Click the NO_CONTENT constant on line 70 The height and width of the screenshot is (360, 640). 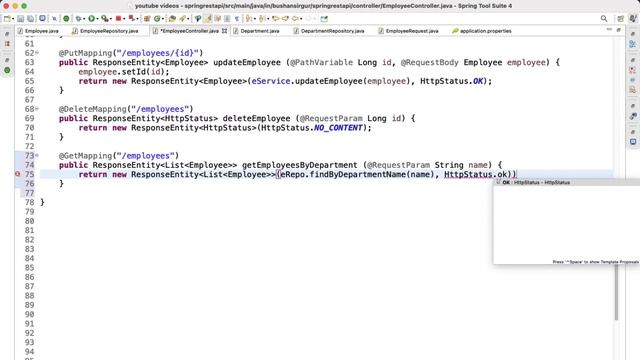tap(338, 128)
